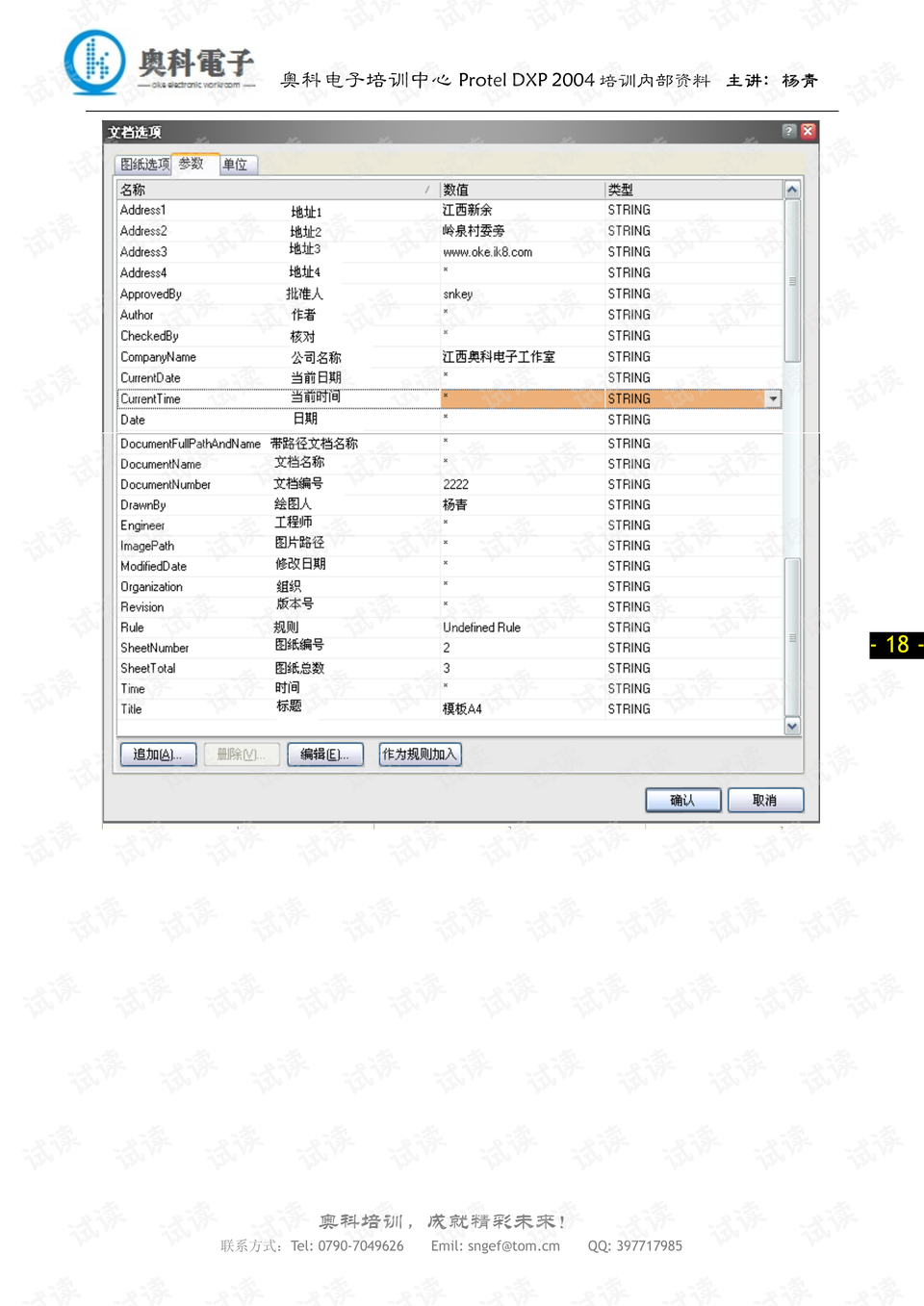Confirm changes with the 确认 button
Viewport: 924px width, 1306px height.
(x=682, y=800)
